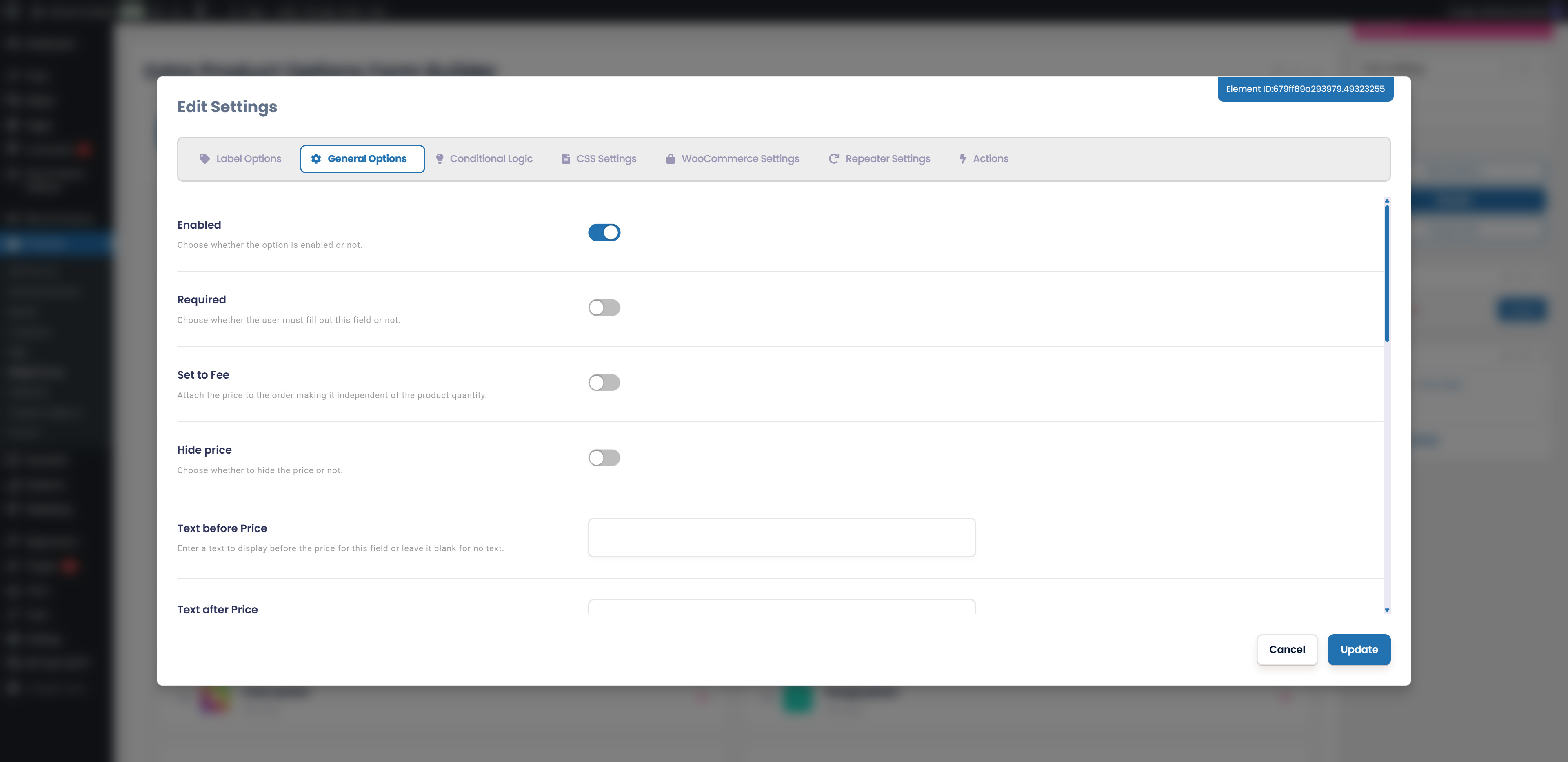Click the Cancel button
Screen dimensions: 1568x762
pyautogui.click(x=1287, y=649)
